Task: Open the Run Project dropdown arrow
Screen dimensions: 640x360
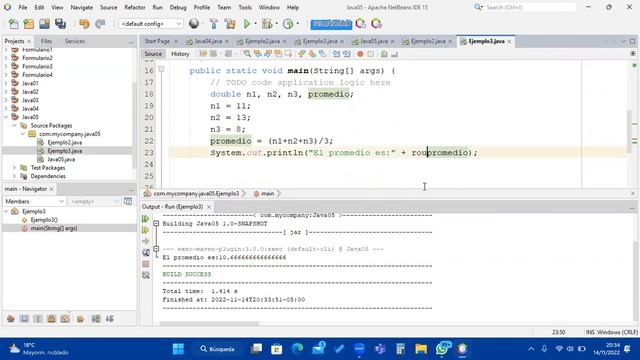Action: pyautogui.click(x=256, y=24)
